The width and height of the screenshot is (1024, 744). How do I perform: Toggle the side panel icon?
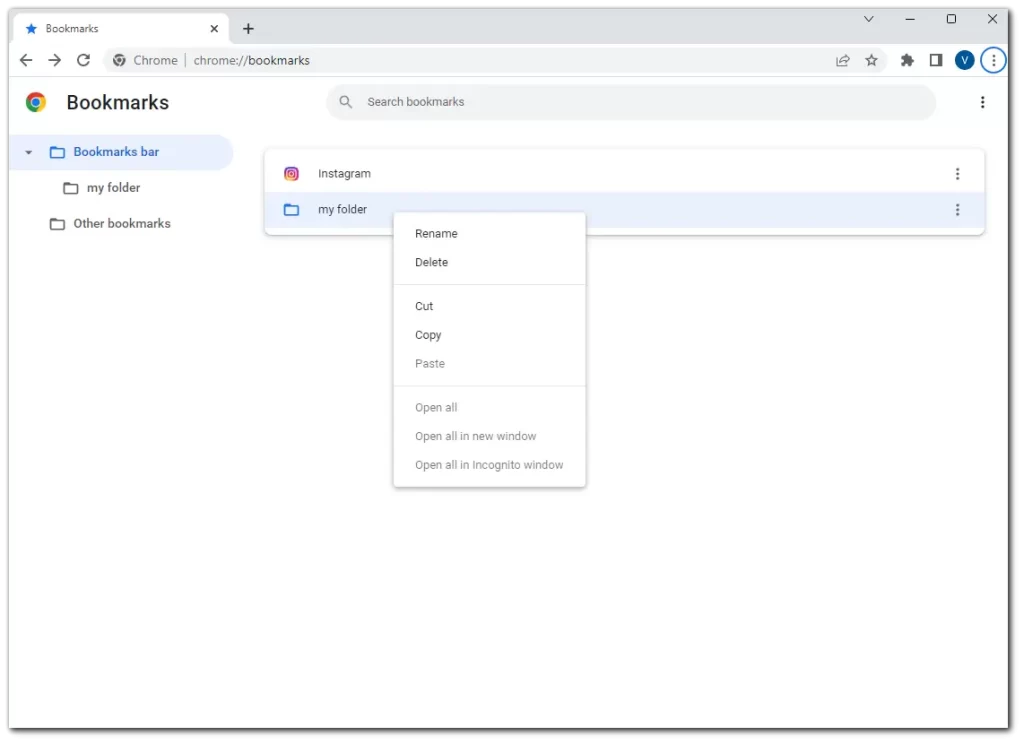coord(936,60)
